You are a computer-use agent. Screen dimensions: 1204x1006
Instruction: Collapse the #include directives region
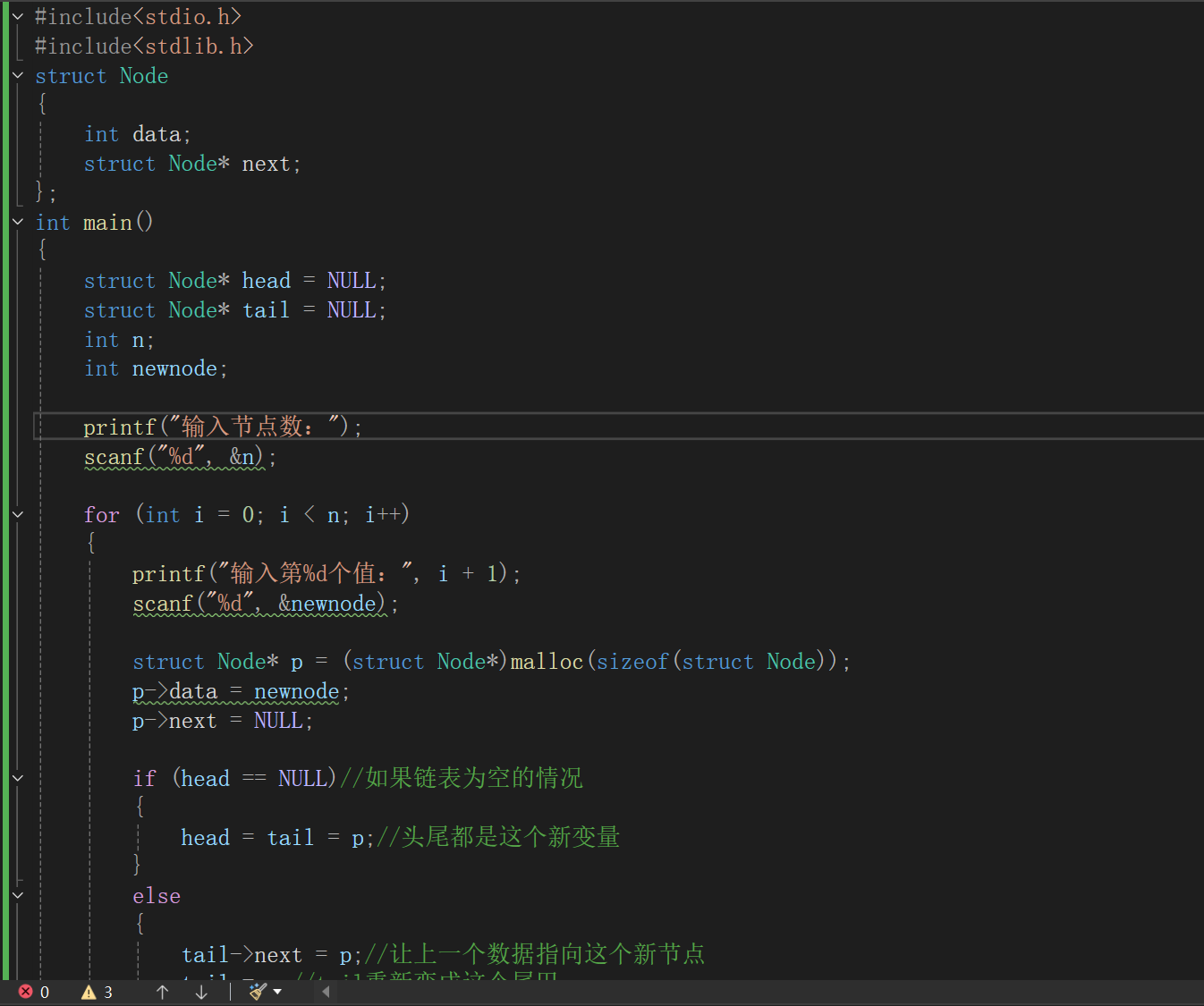[x=18, y=17]
